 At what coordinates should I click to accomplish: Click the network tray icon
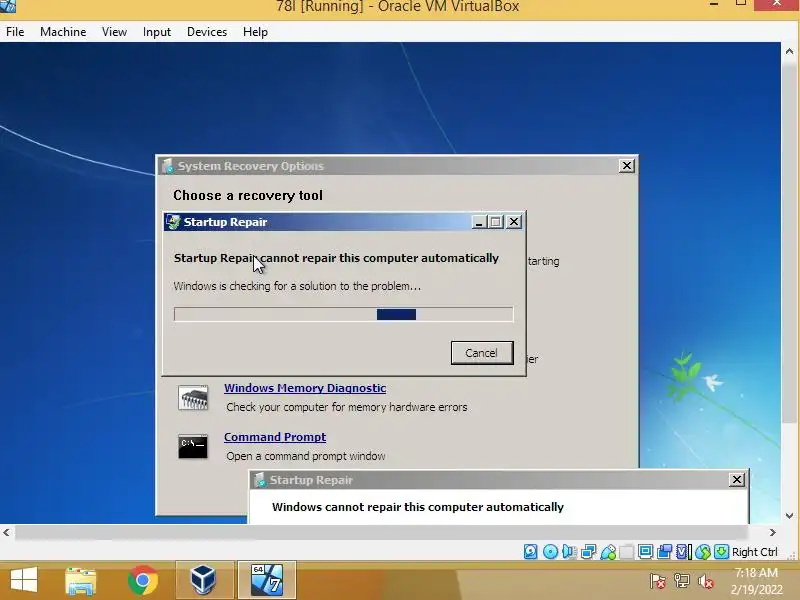click(682, 581)
